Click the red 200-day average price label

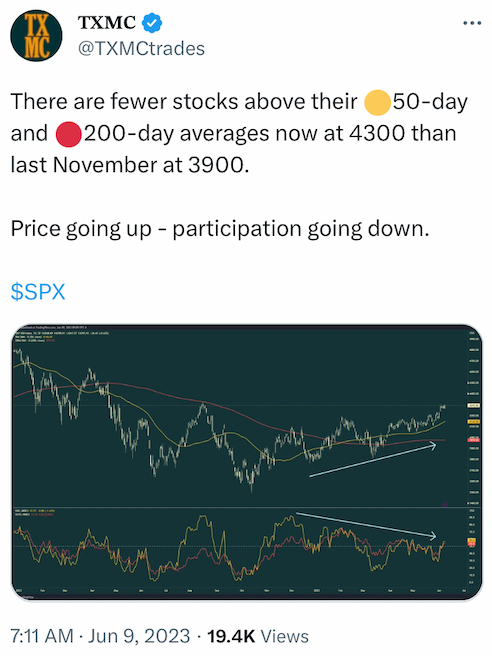[473, 440]
